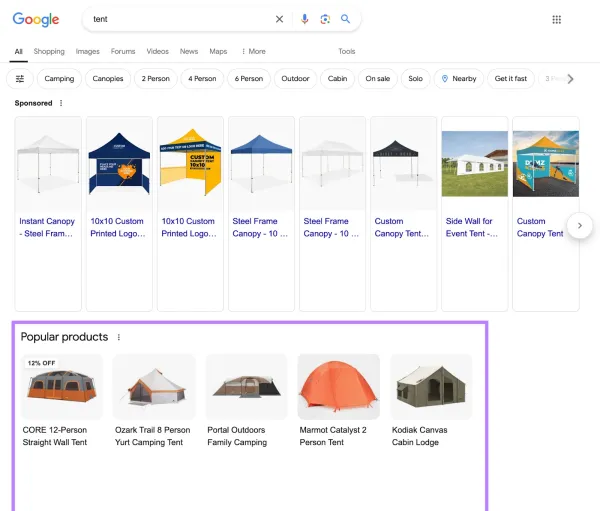Viewport: 600px width, 511px height.
Task: Click navy blue custom printed tent image
Action: pyautogui.click(x=119, y=164)
